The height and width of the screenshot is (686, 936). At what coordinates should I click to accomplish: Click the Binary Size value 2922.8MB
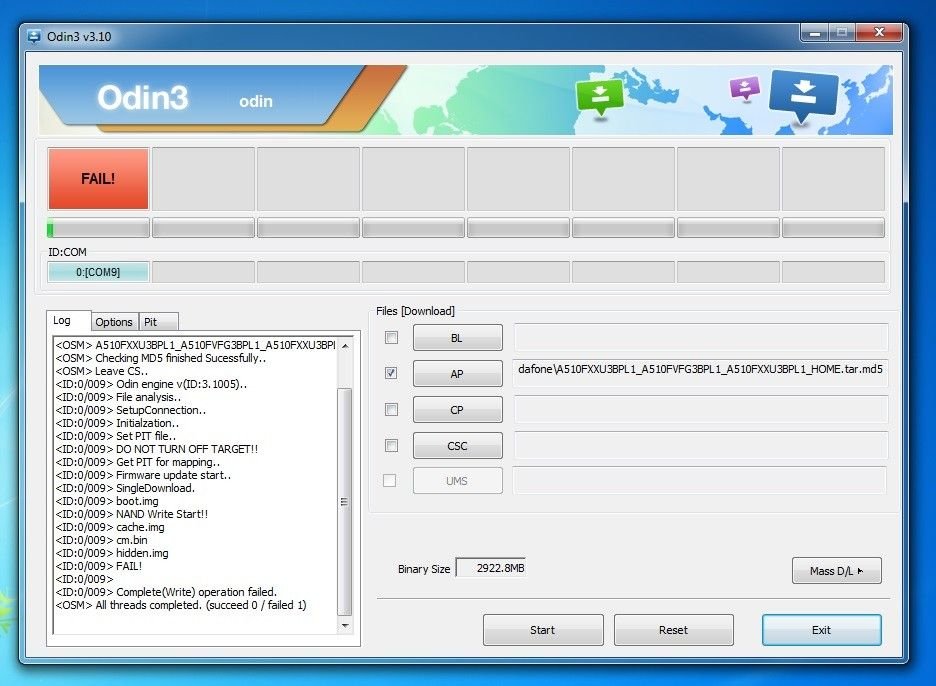[x=491, y=568]
